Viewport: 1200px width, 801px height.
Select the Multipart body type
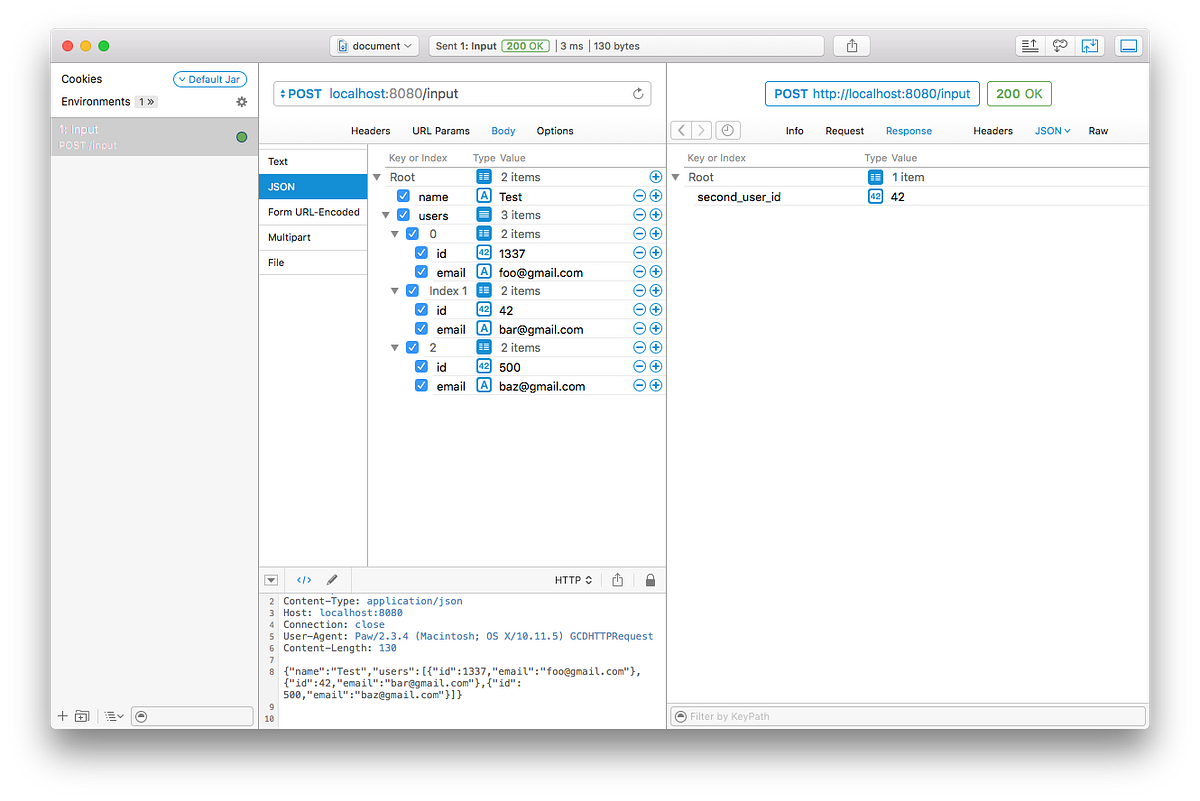[x=313, y=237]
